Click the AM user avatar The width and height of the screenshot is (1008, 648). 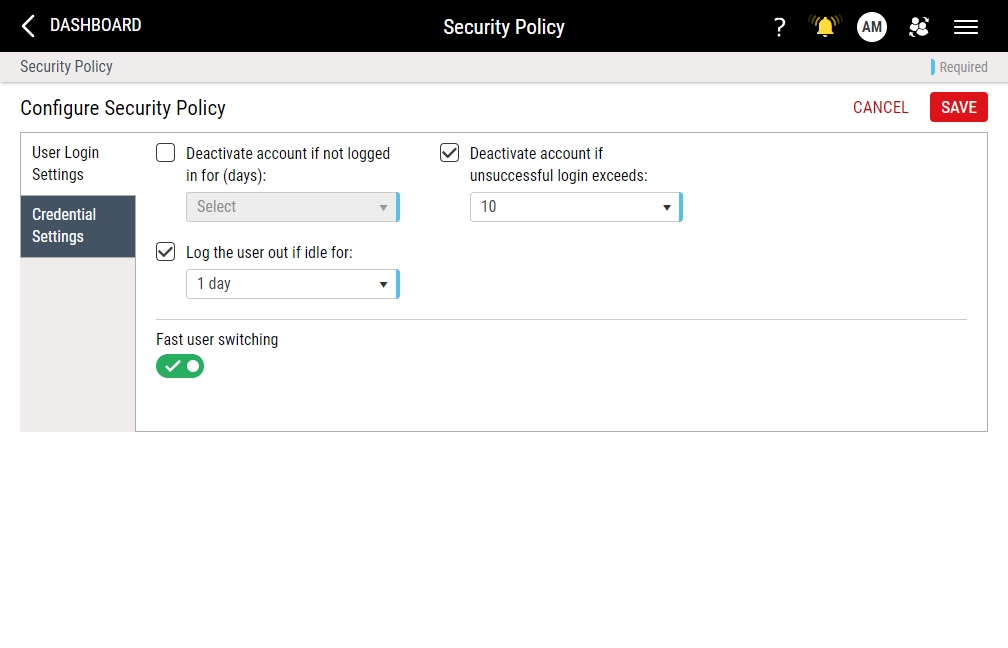[x=872, y=27]
